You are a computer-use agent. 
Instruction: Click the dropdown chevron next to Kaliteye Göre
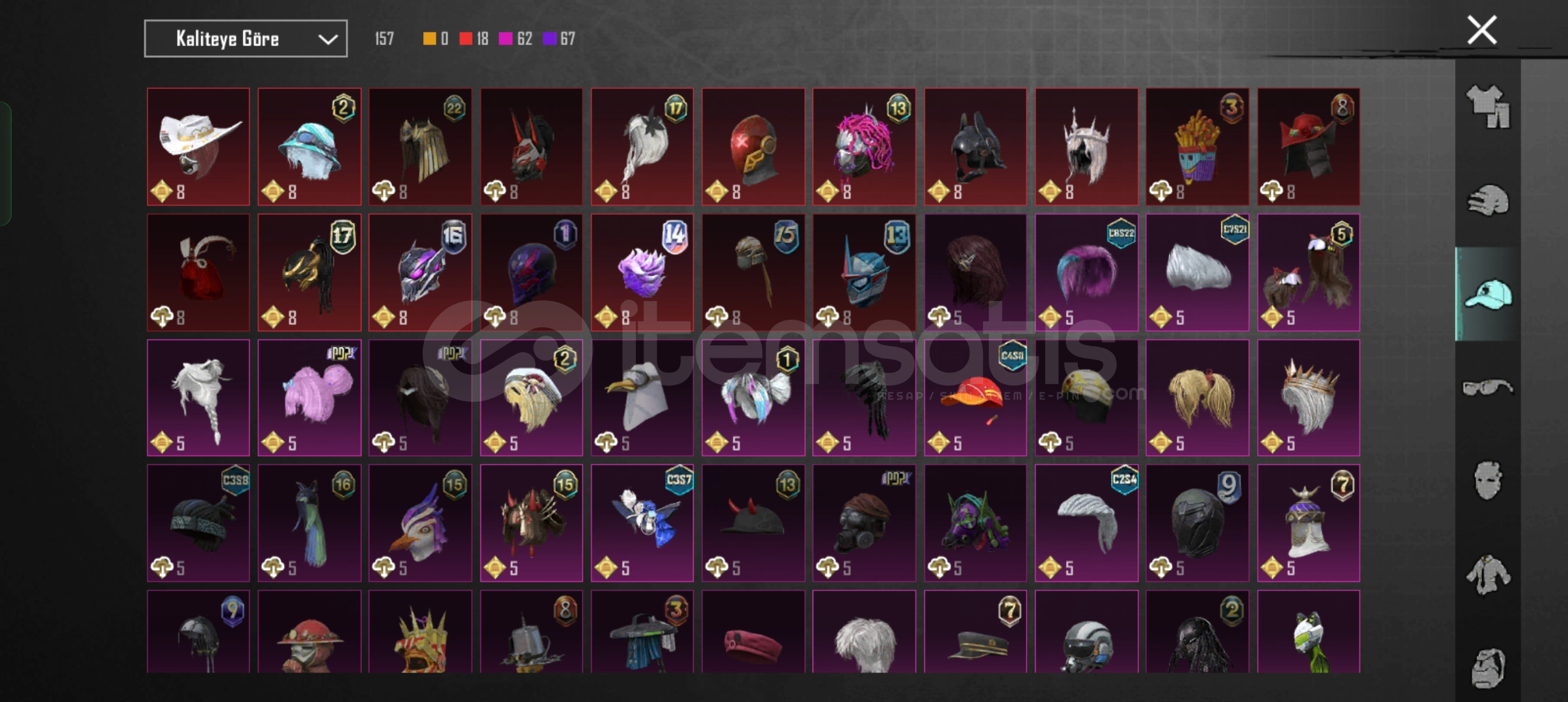pyautogui.click(x=328, y=39)
